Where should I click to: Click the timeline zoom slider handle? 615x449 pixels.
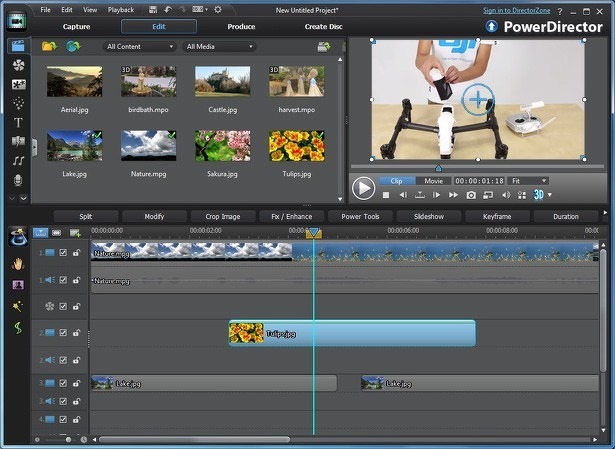[68, 439]
